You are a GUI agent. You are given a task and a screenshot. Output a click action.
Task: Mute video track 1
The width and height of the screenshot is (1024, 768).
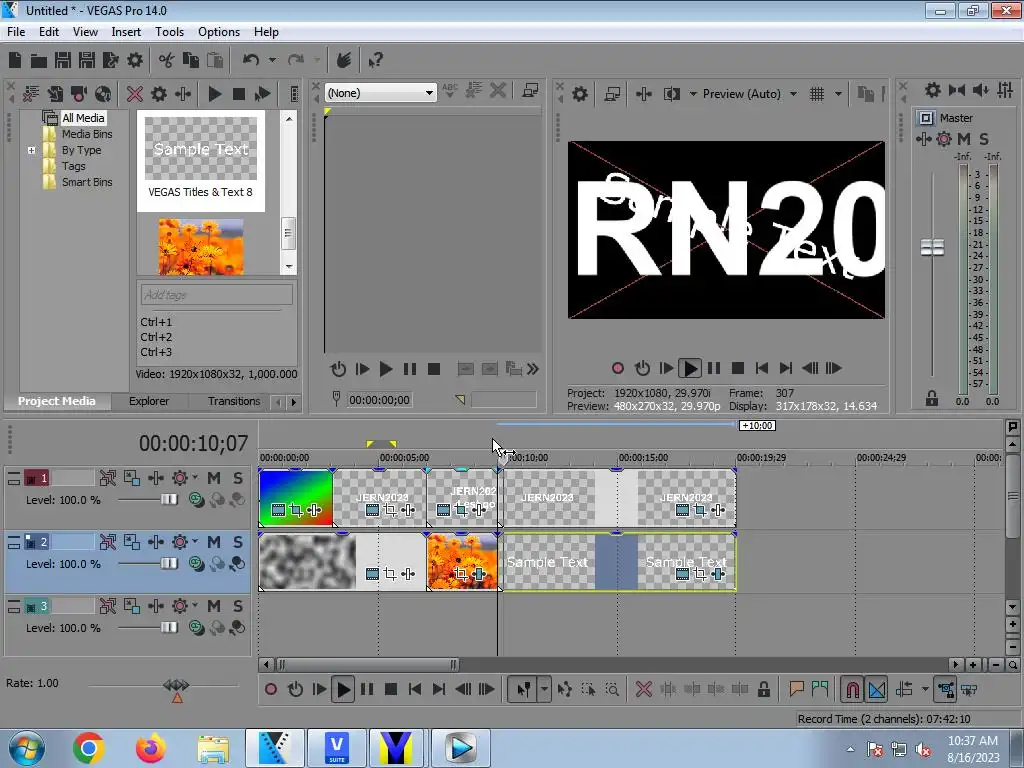click(214, 478)
